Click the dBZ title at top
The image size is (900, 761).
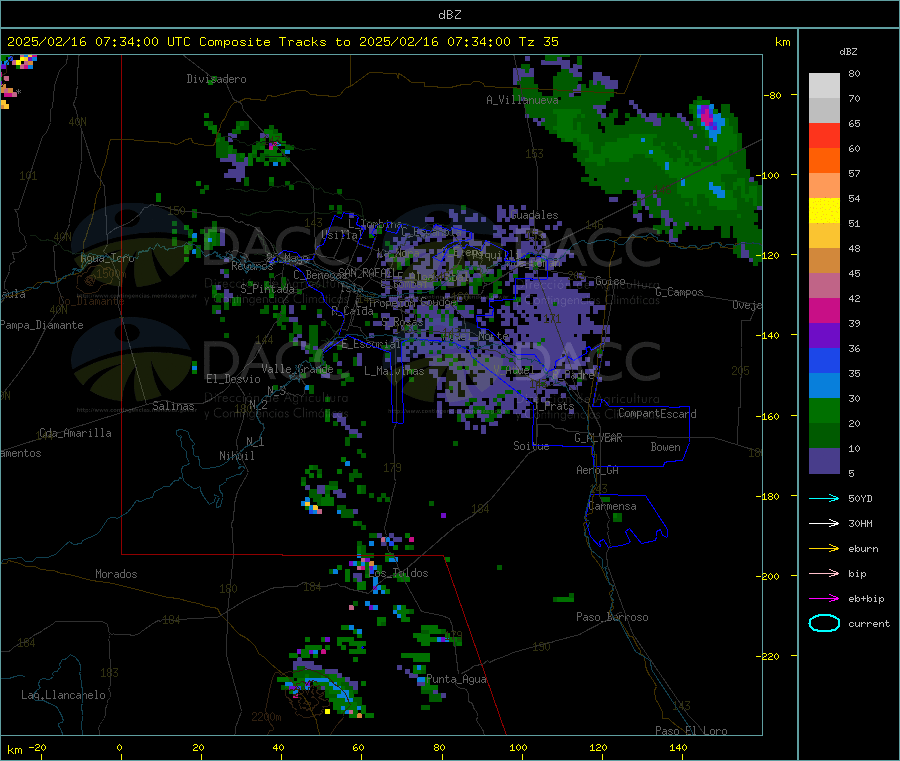click(x=449, y=15)
